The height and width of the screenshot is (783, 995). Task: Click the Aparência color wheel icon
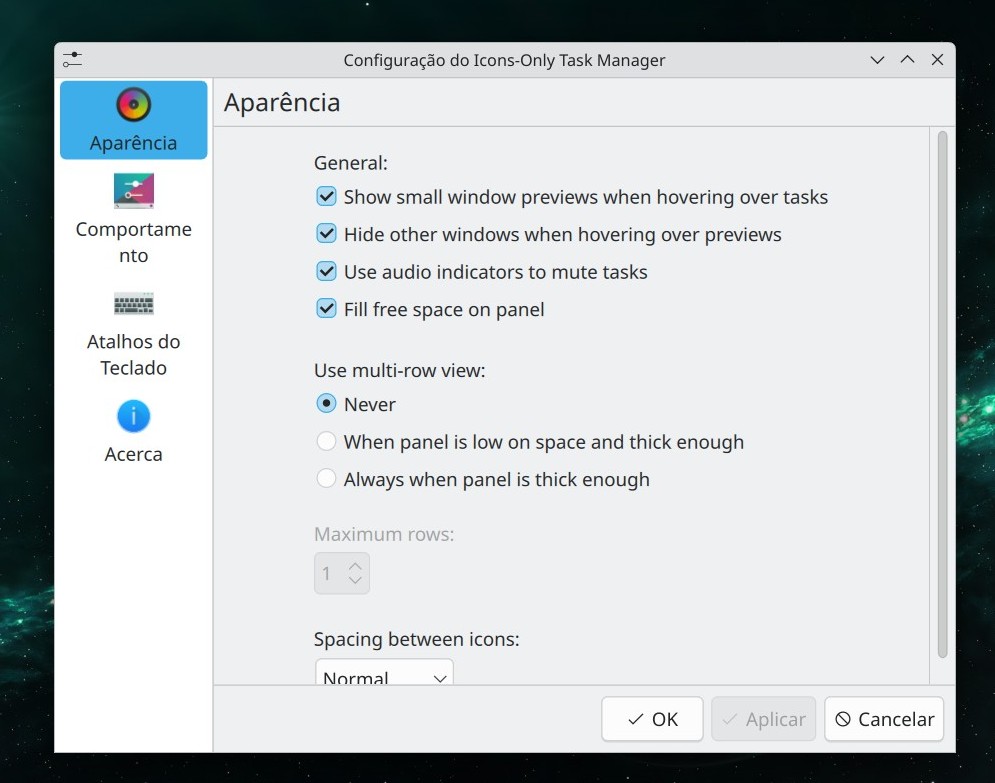pyautogui.click(x=133, y=104)
